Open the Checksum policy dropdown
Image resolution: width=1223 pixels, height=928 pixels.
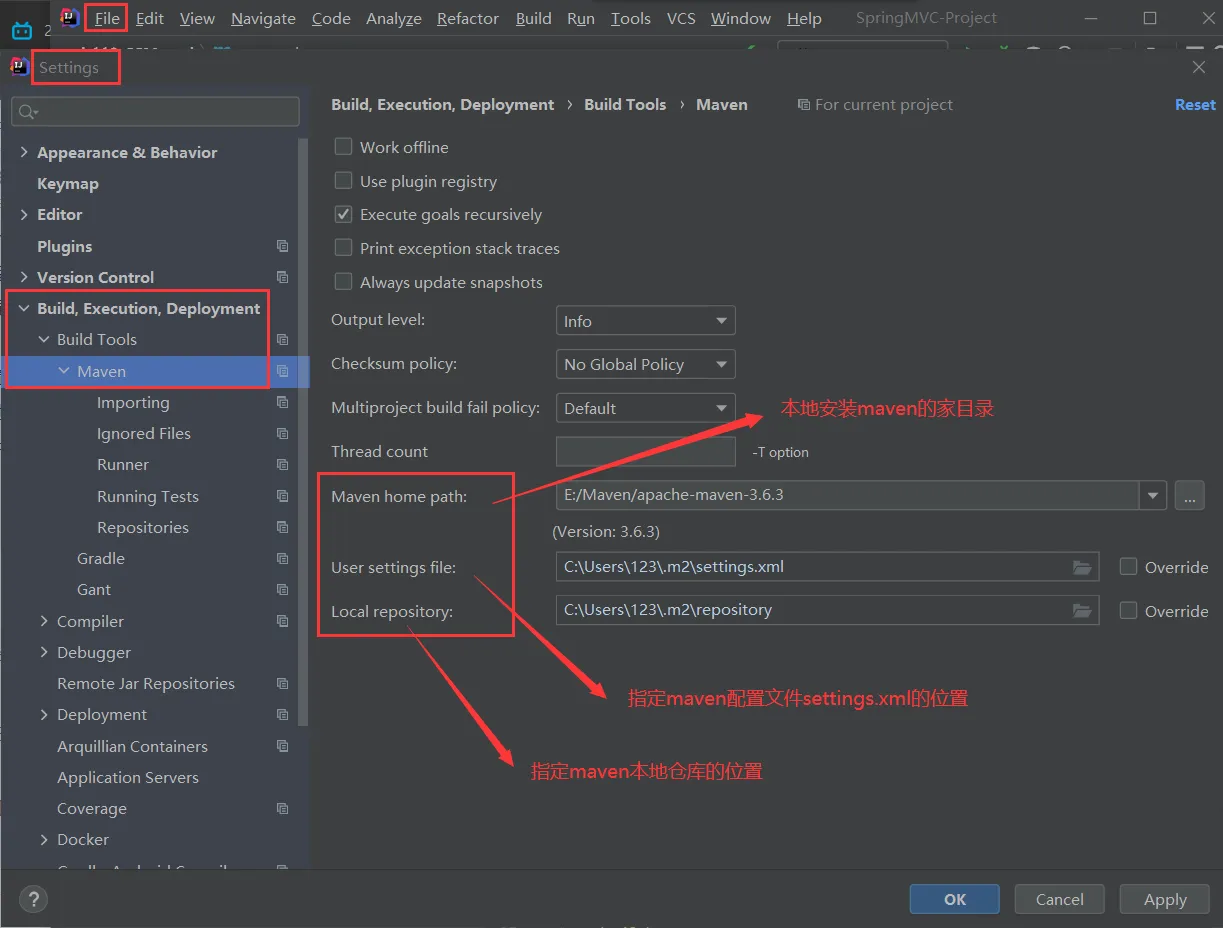pyautogui.click(x=645, y=364)
